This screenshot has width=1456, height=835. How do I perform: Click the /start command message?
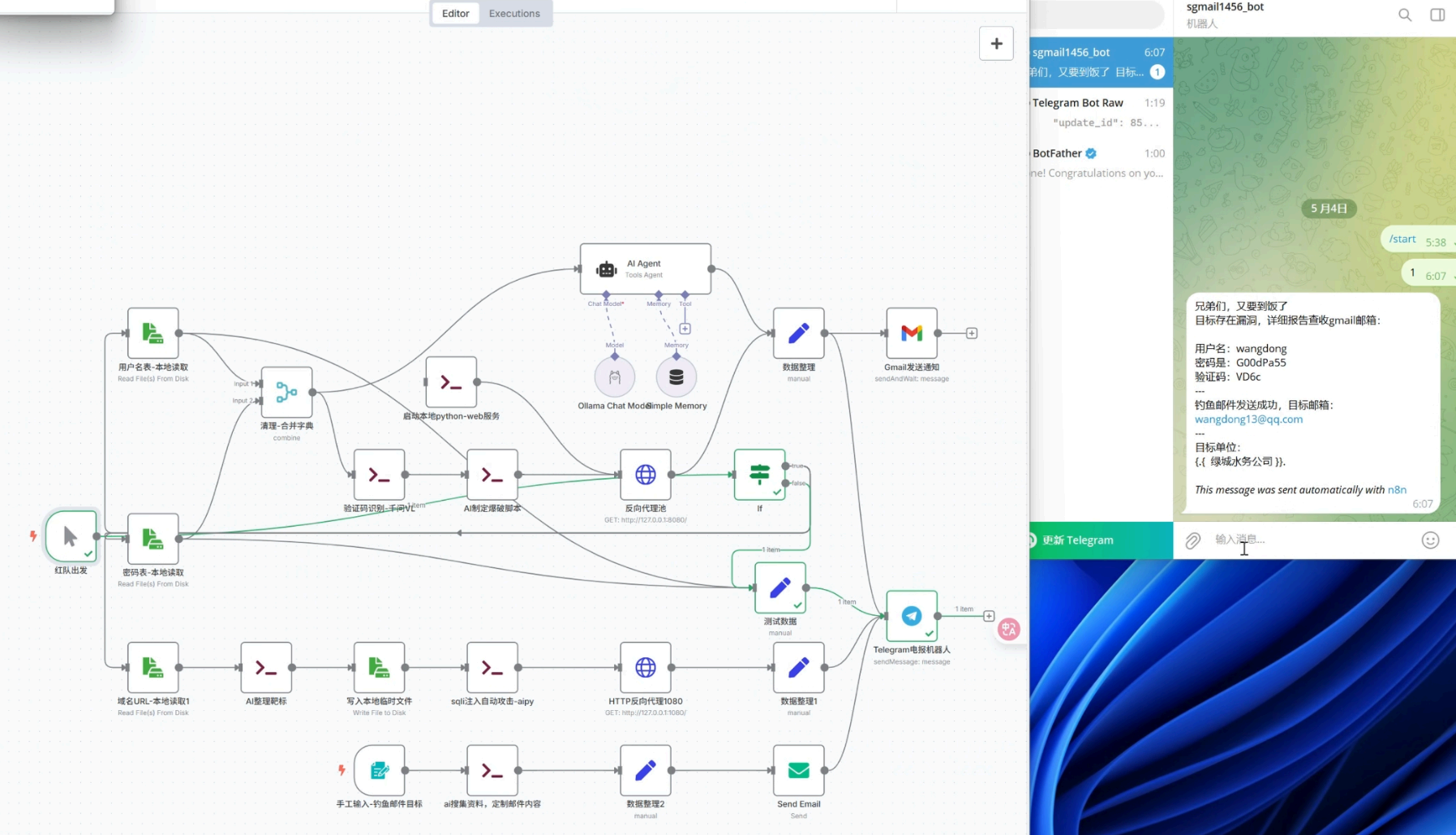coord(1402,239)
